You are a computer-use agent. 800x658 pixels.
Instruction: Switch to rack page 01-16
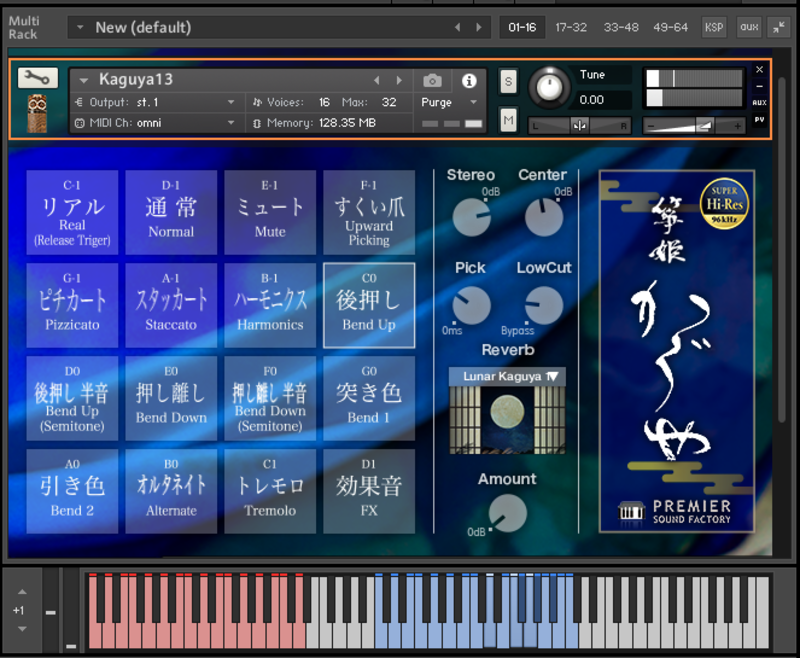(x=522, y=27)
